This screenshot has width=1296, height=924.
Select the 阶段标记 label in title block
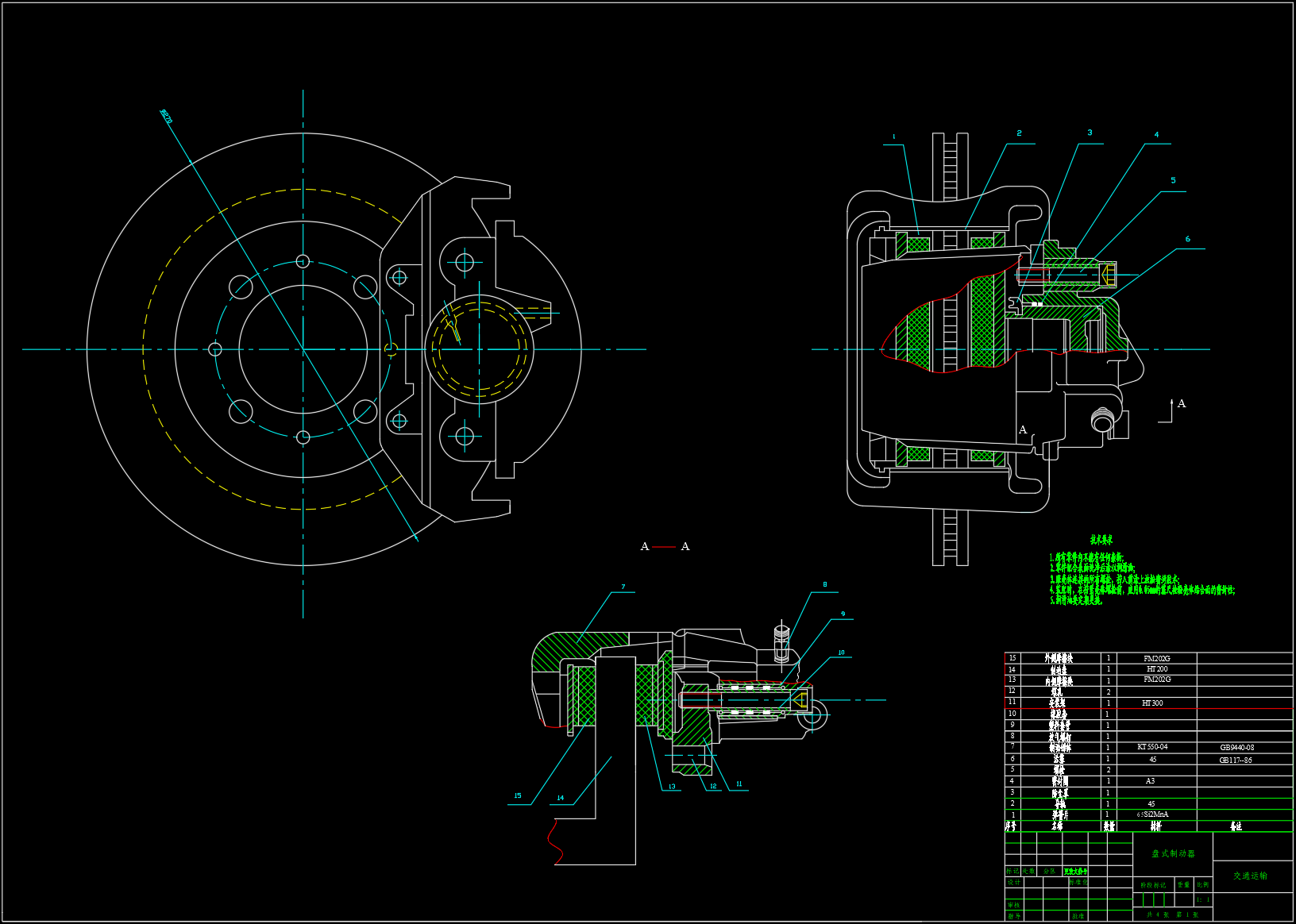coord(1153,885)
